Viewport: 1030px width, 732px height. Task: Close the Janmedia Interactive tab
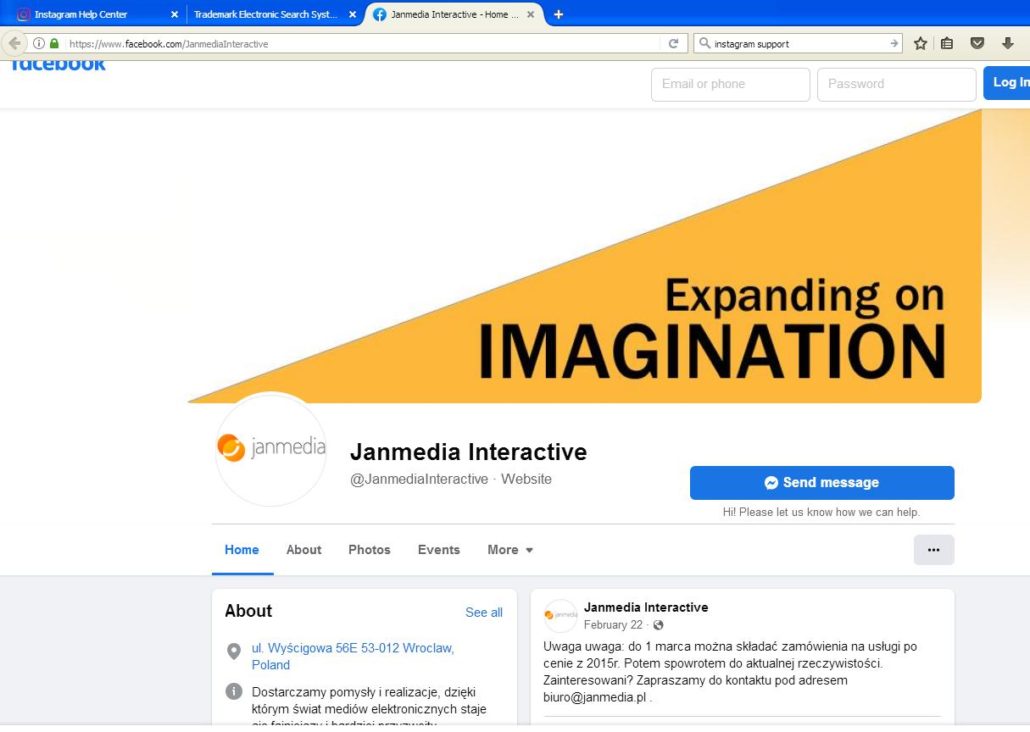(x=531, y=14)
